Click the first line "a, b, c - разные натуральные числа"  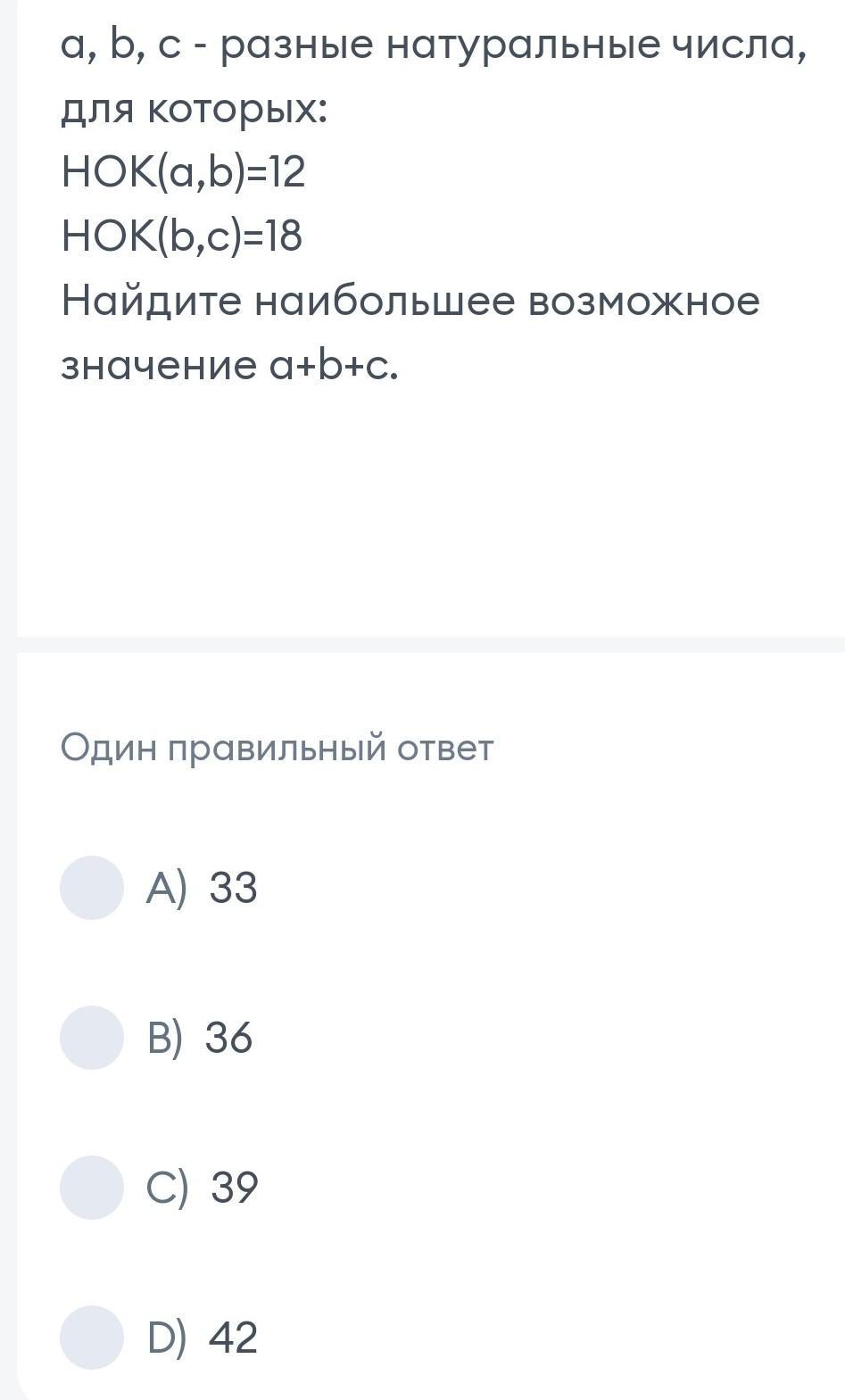pos(434,45)
